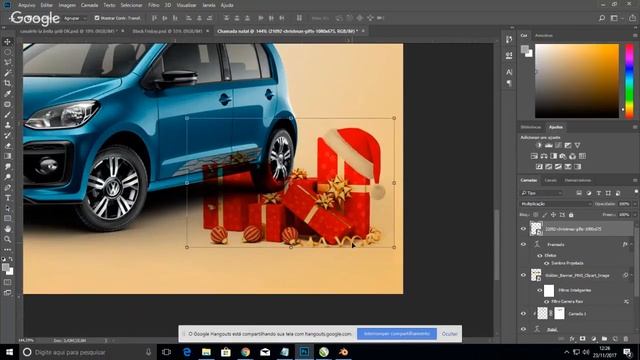Open Blender from the taskbar
This screenshot has width=640, height=360.
coord(343,352)
